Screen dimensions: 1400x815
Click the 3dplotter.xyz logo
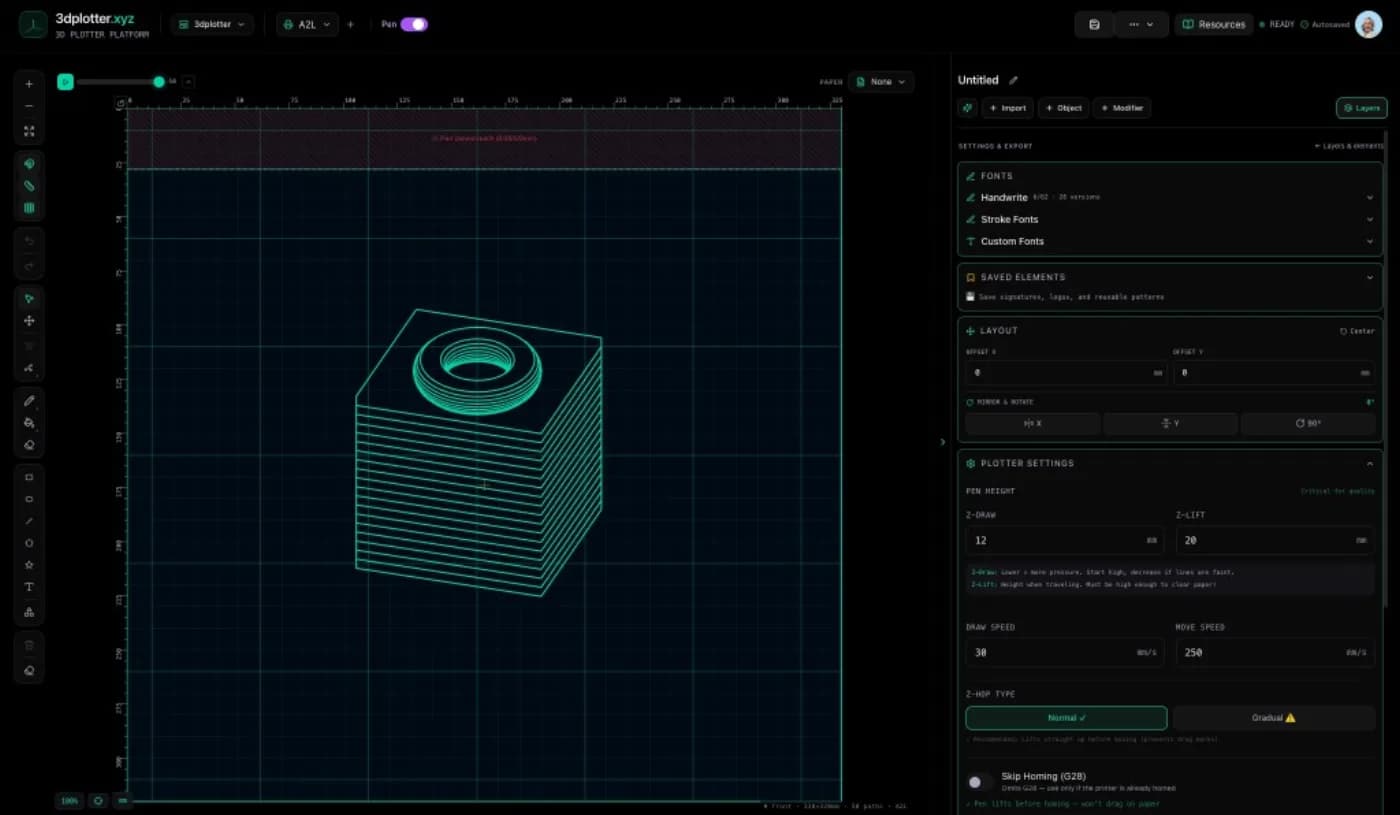(x=85, y=24)
